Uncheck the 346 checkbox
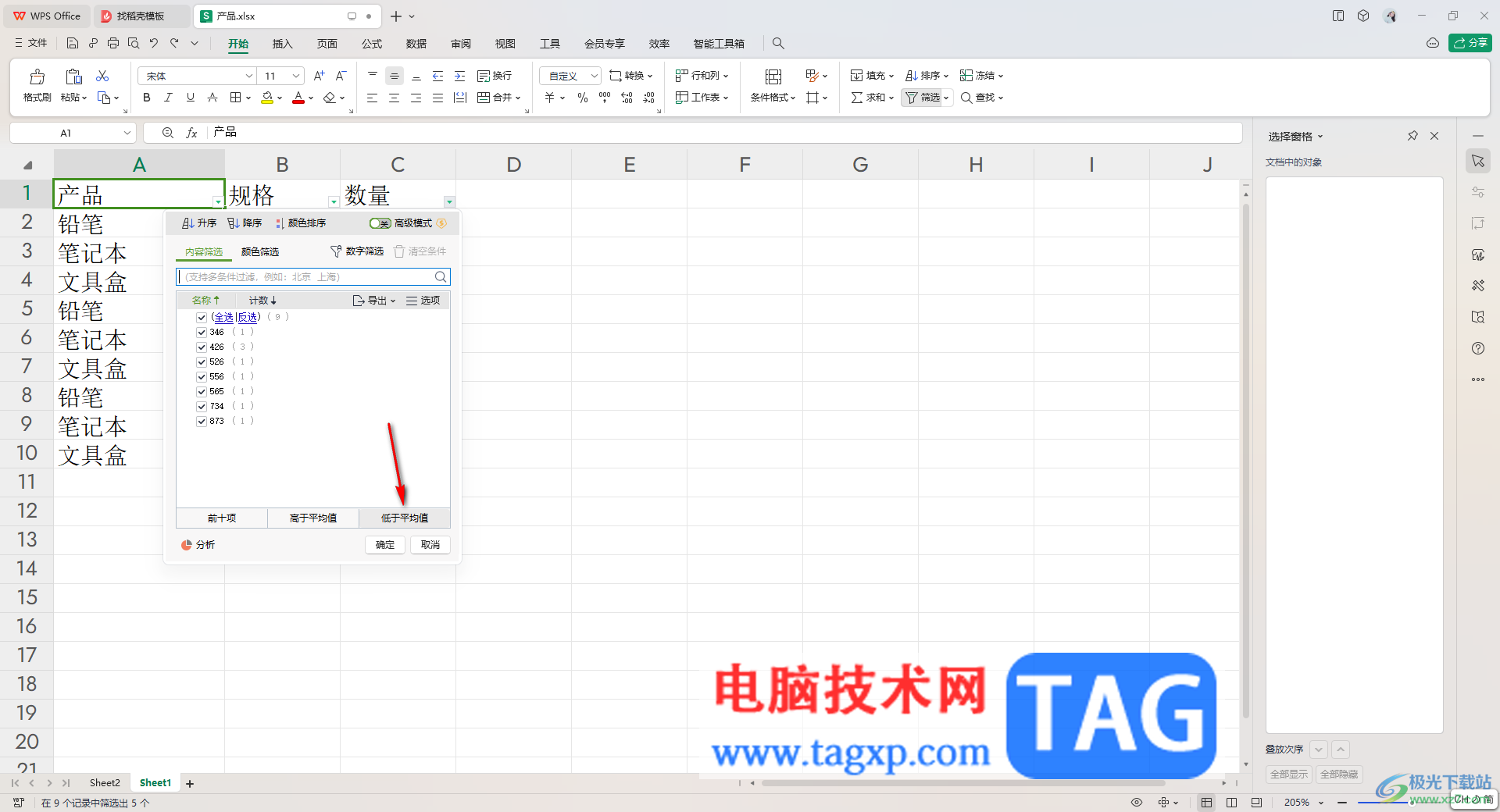Image resolution: width=1500 pixels, height=812 pixels. [x=202, y=332]
